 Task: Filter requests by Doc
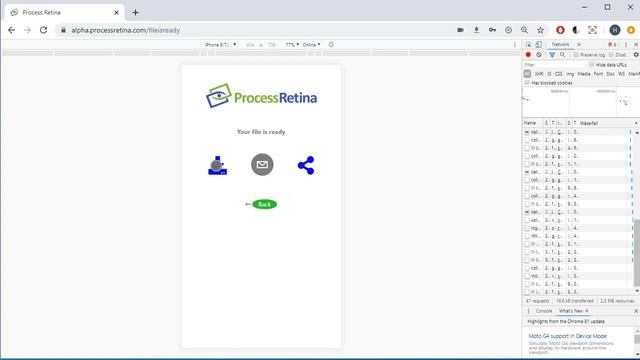[610, 74]
